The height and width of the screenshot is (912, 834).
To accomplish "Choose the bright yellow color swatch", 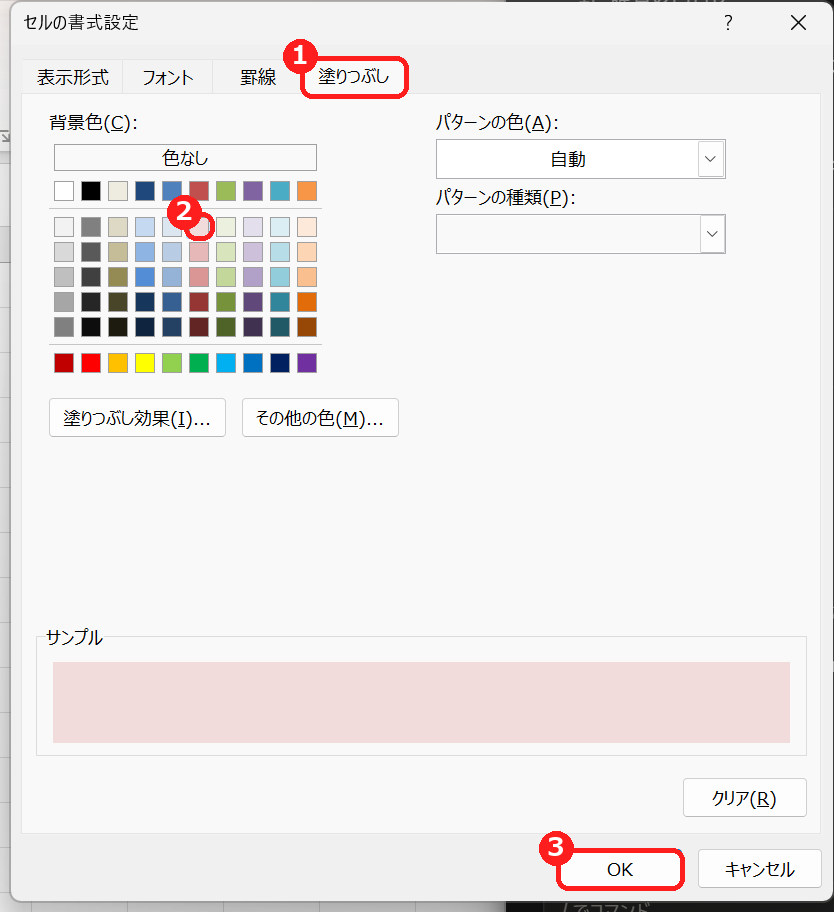I will [145, 363].
